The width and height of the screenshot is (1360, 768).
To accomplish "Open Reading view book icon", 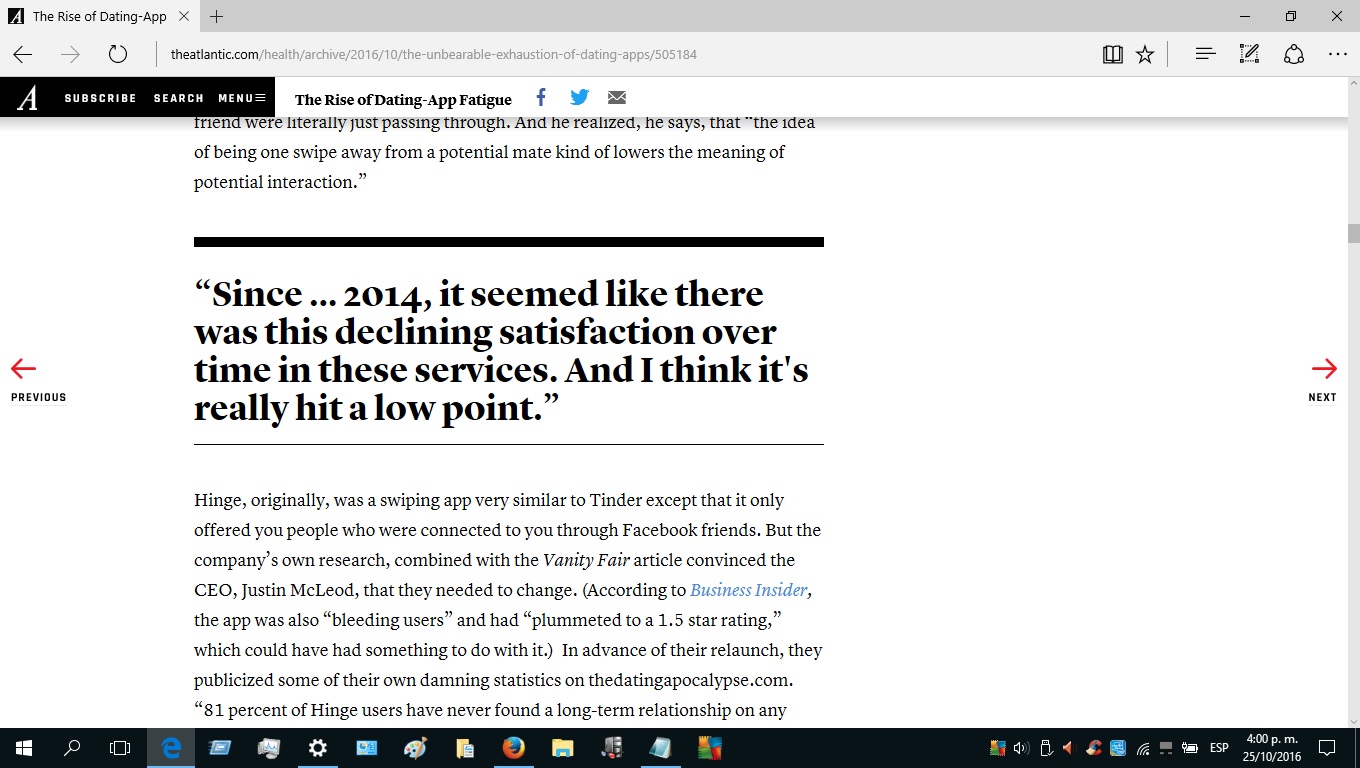I will [x=1113, y=54].
